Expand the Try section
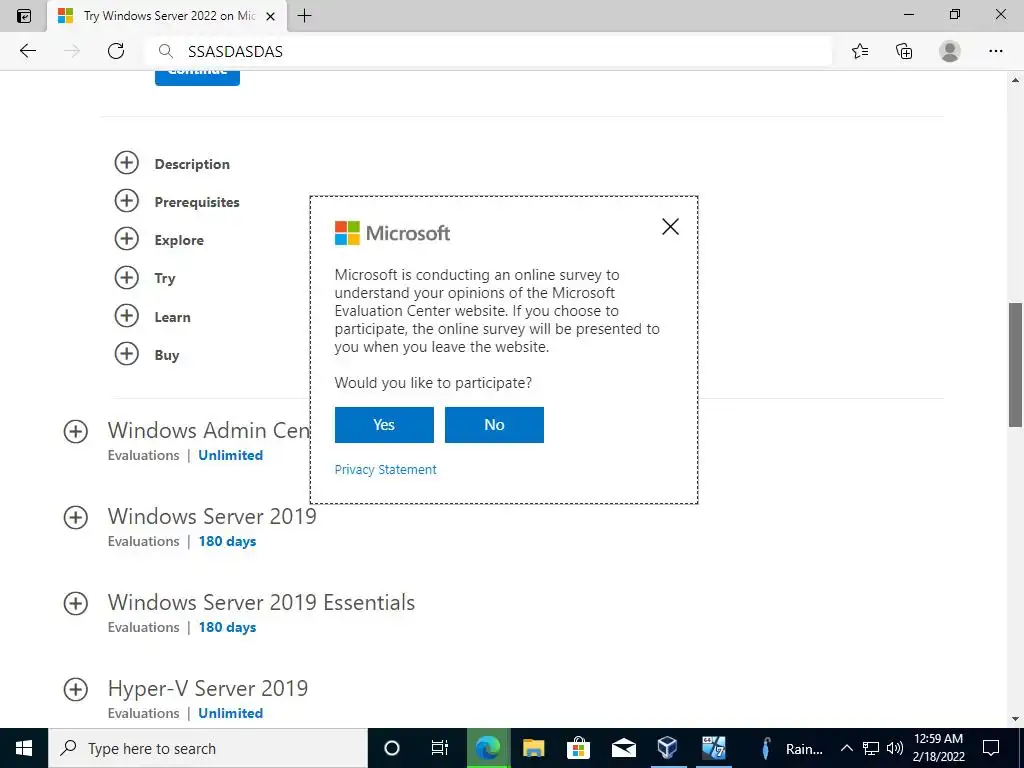 [x=127, y=278]
